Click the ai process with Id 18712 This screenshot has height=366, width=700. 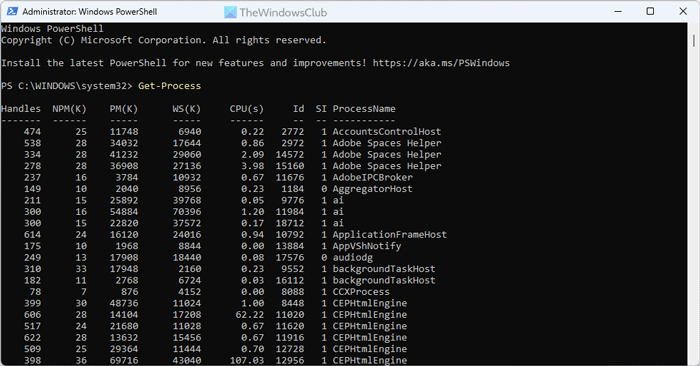[x=338, y=223]
